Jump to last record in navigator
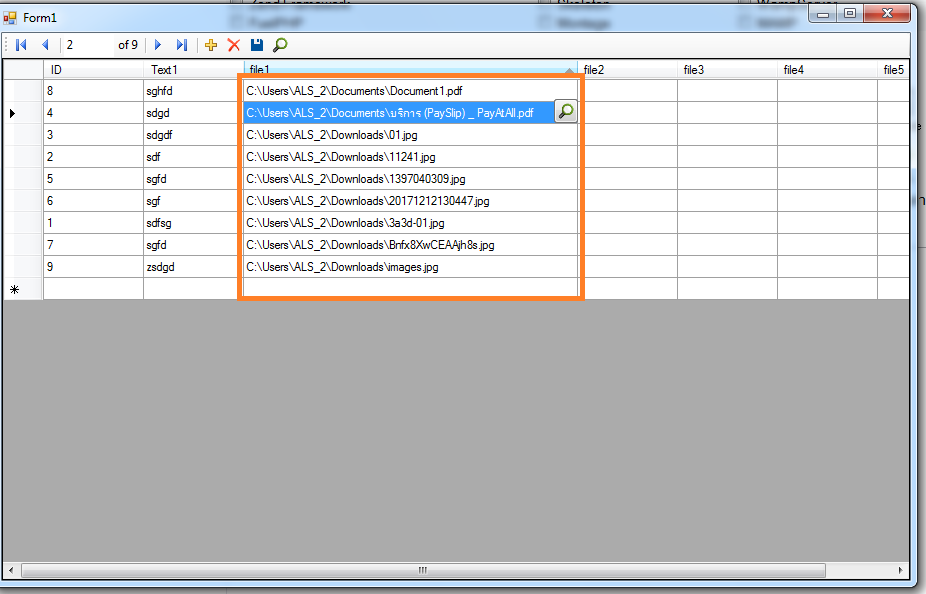 coord(182,45)
